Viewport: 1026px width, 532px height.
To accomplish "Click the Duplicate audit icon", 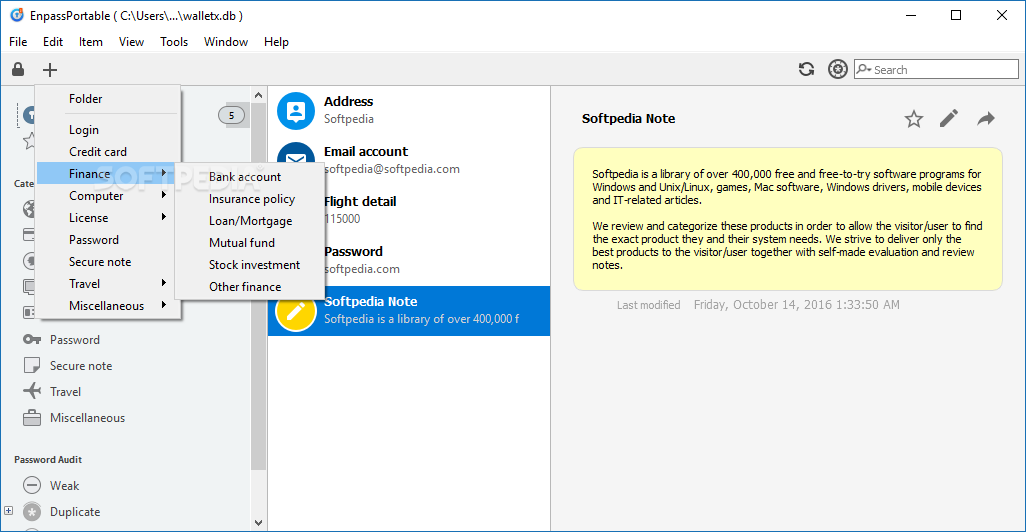I will pyautogui.click(x=31, y=512).
